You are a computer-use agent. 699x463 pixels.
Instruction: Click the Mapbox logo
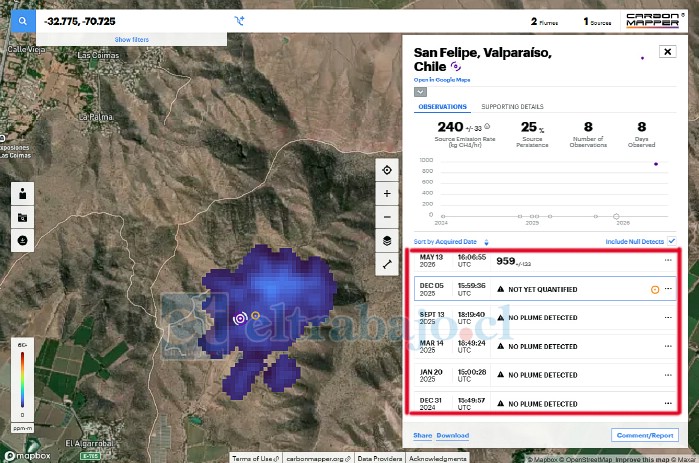point(27,456)
